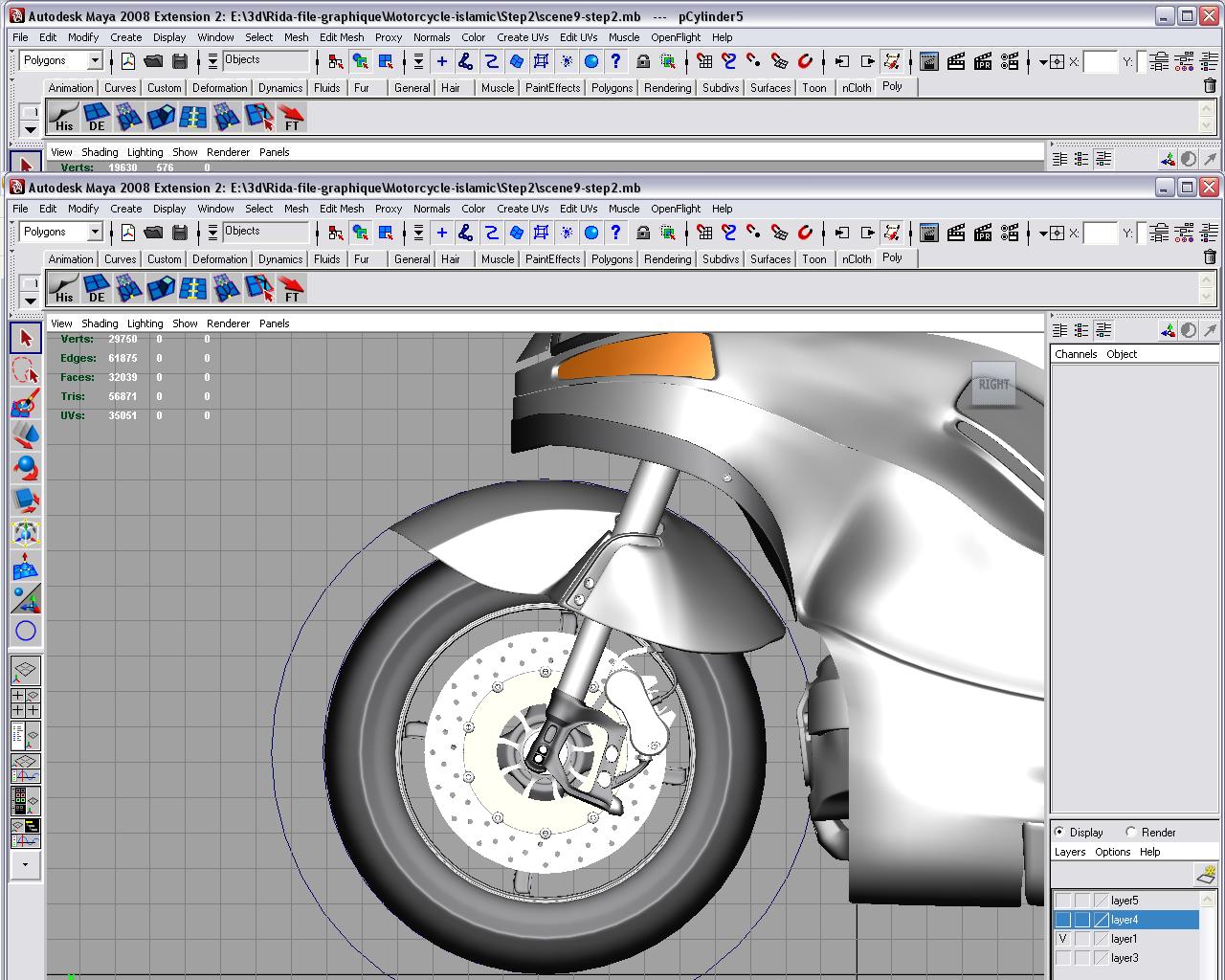Switch to single perspective view layout
The width and height of the screenshot is (1225, 980).
click(26, 671)
